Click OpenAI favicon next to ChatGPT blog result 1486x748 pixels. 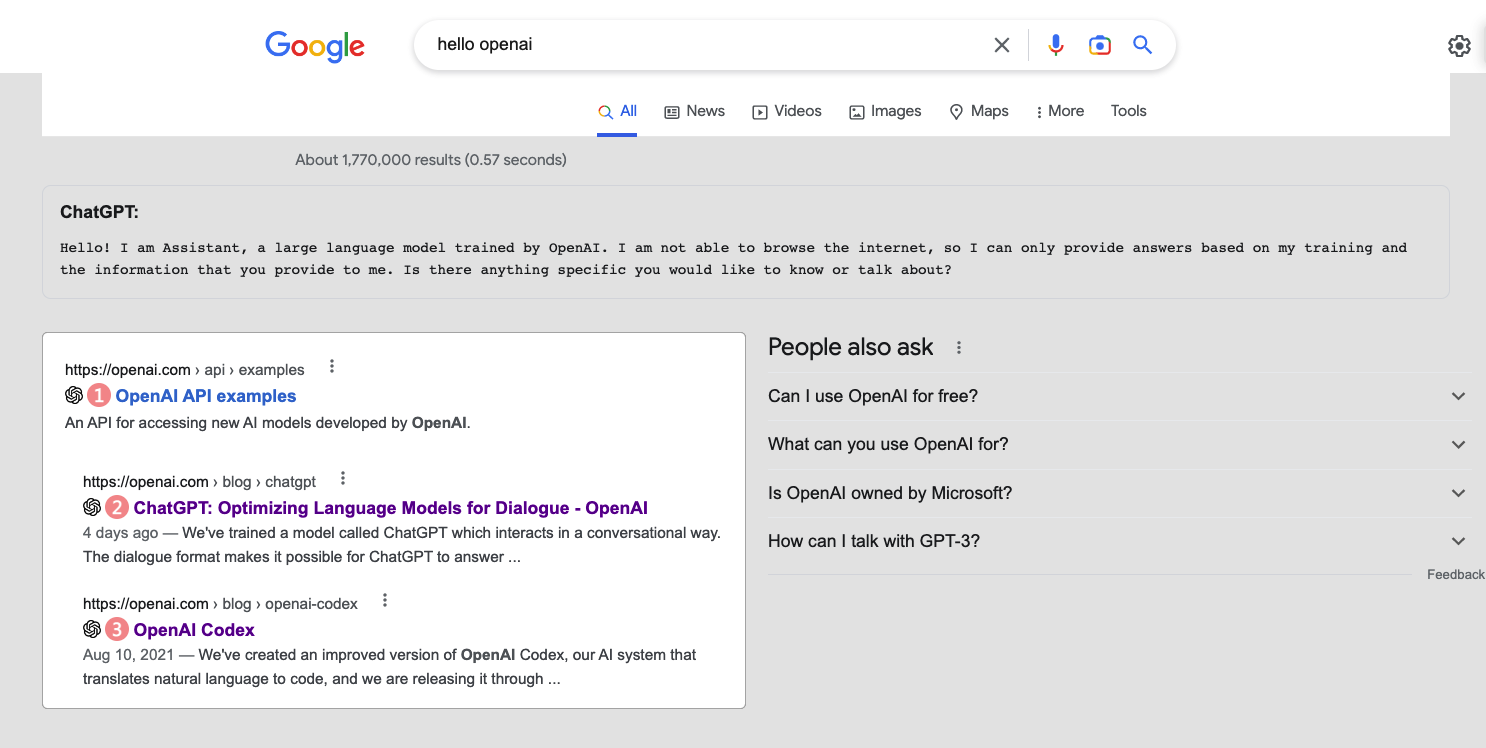pyautogui.click(x=92, y=508)
